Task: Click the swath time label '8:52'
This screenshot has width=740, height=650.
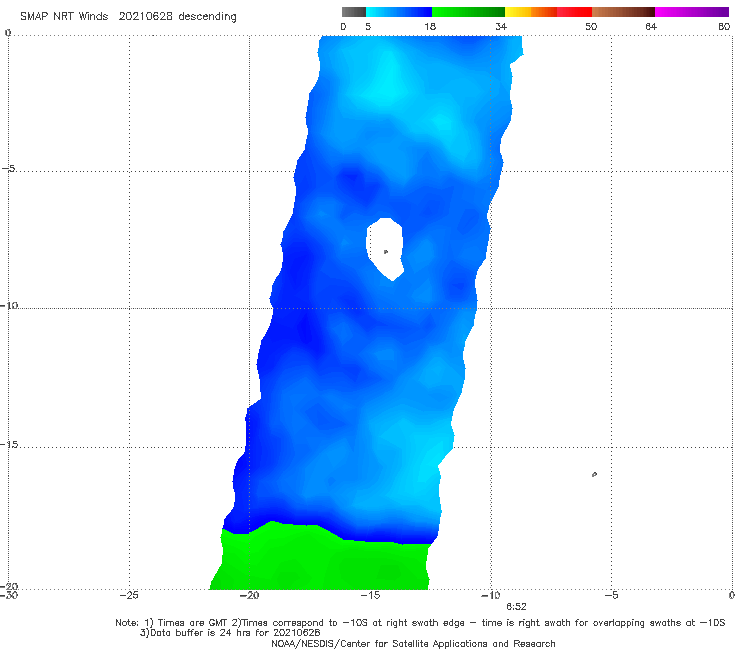Action: (x=516, y=607)
